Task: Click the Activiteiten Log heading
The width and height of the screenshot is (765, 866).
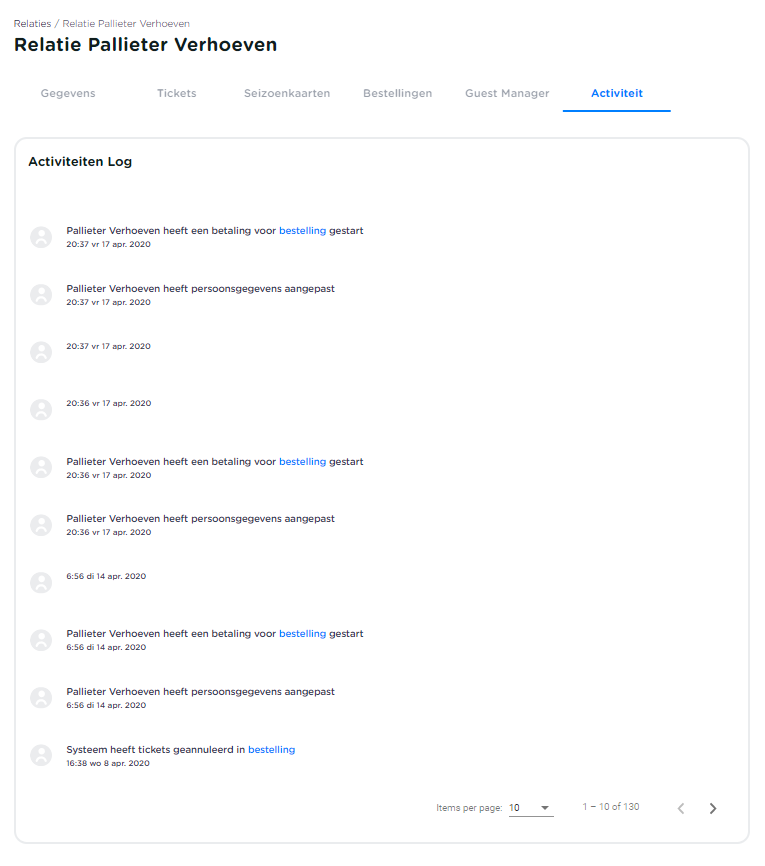Action: pos(80,162)
